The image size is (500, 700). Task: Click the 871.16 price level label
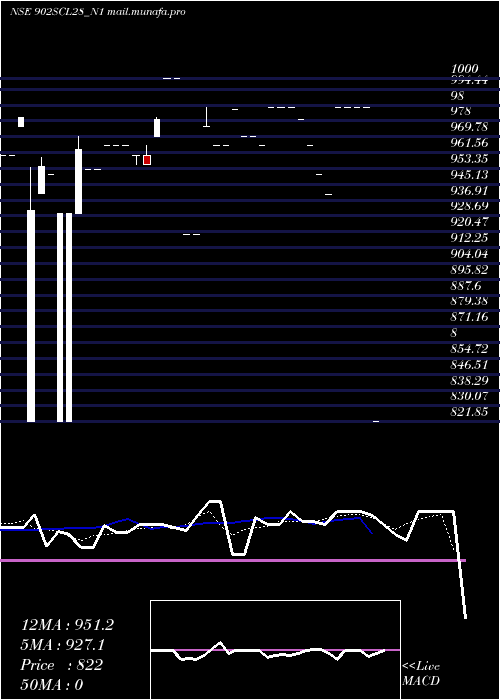click(x=469, y=317)
